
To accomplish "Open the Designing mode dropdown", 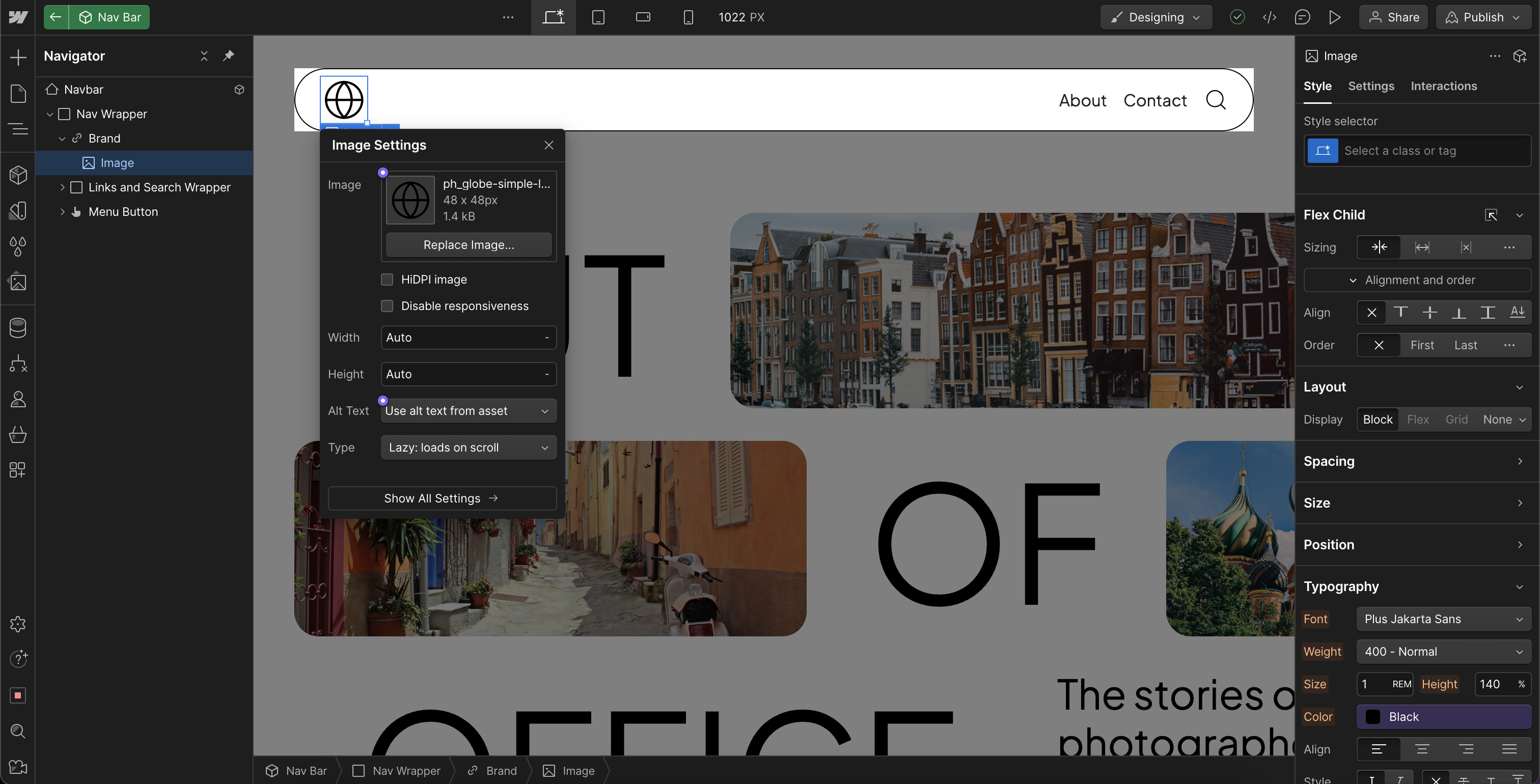I will point(1156,17).
